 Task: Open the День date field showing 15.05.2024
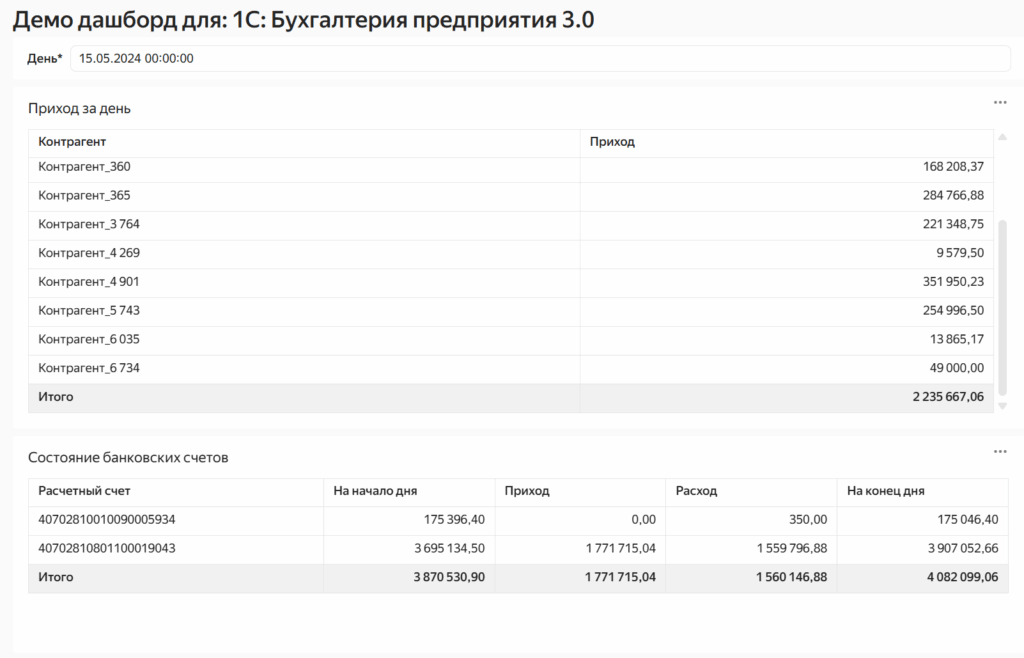pyautogui.click(x=540, y=59)
